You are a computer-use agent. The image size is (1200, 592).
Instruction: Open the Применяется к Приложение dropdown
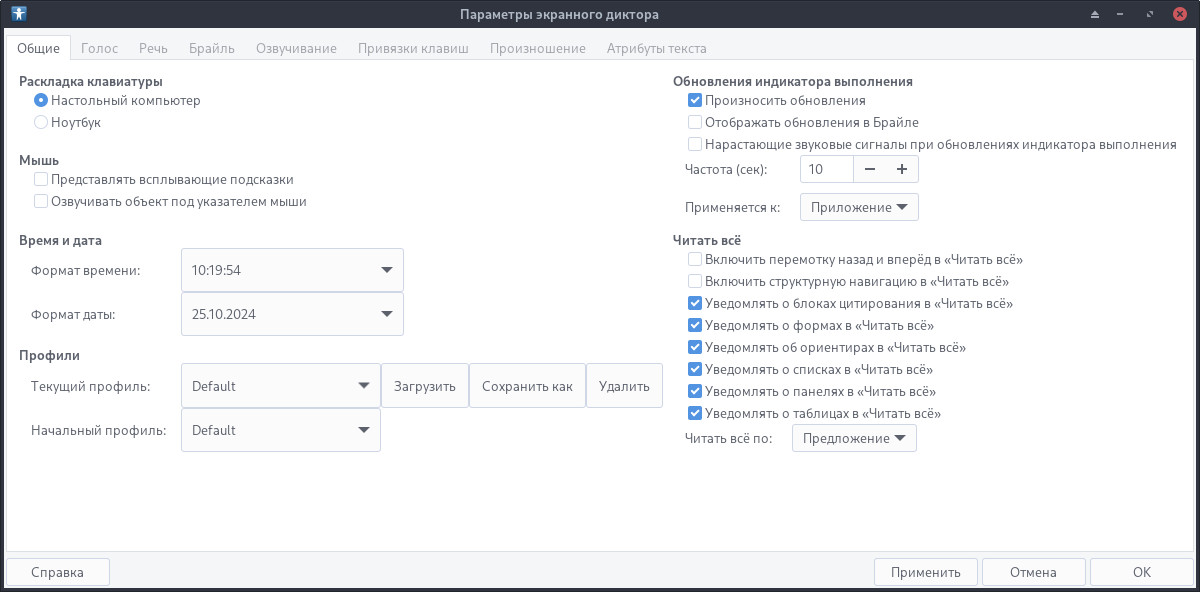(859, 207)
